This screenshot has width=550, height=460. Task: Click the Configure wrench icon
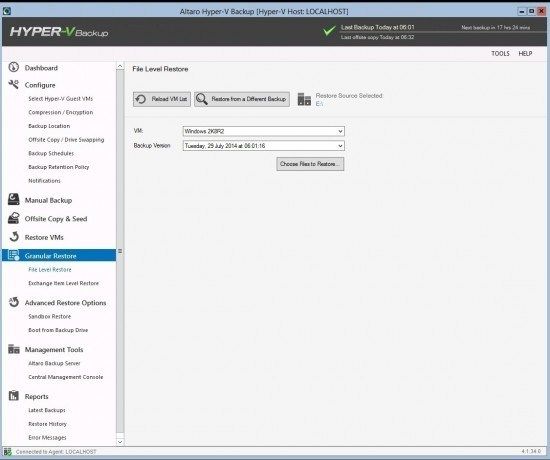click(x=14, y=85)
